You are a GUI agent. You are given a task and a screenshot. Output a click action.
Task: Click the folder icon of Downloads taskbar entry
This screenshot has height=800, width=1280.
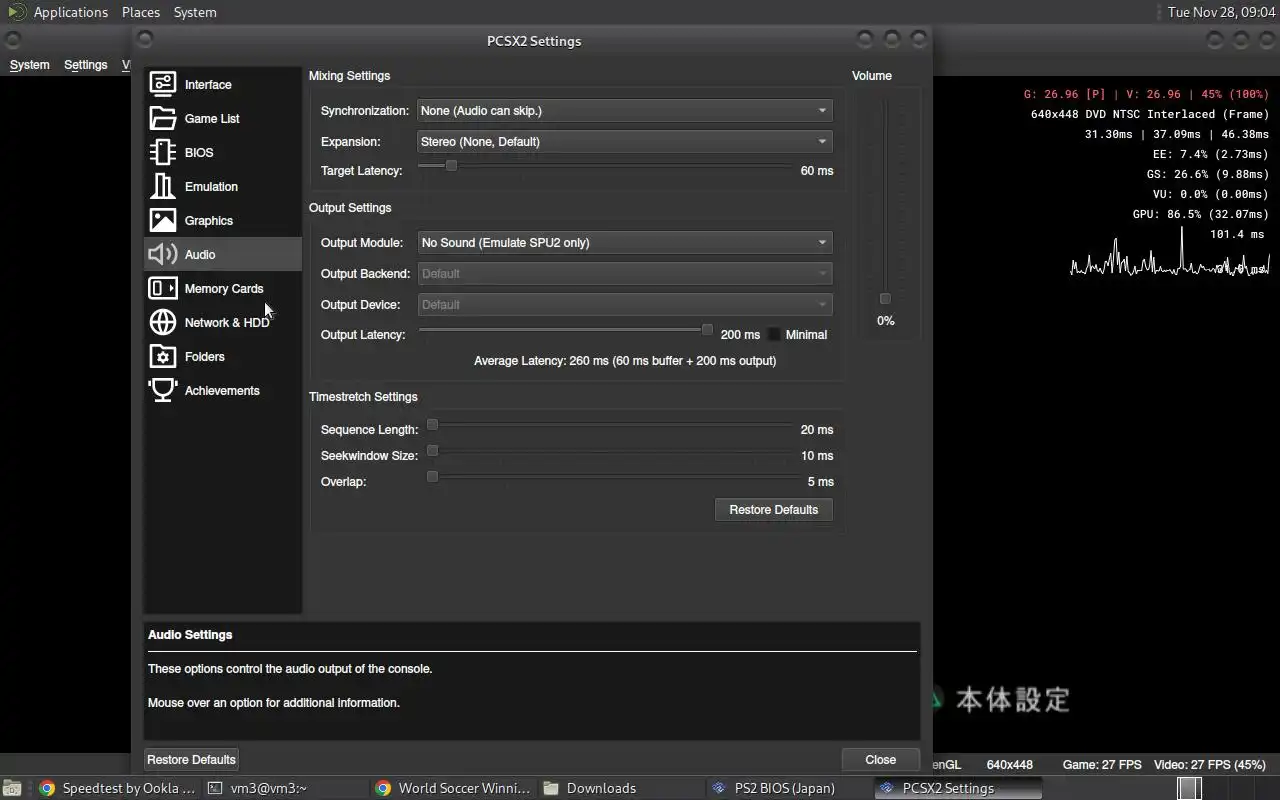551,788
